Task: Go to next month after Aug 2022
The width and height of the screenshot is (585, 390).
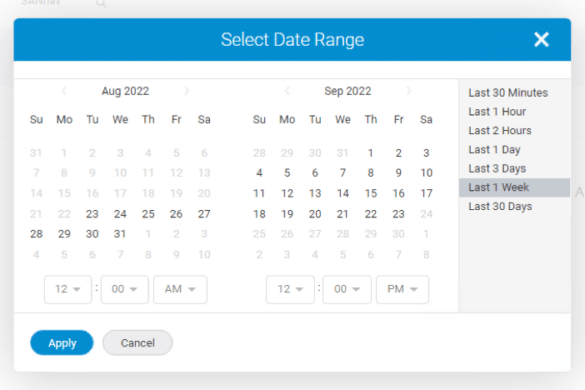Action: coord(186,91)
